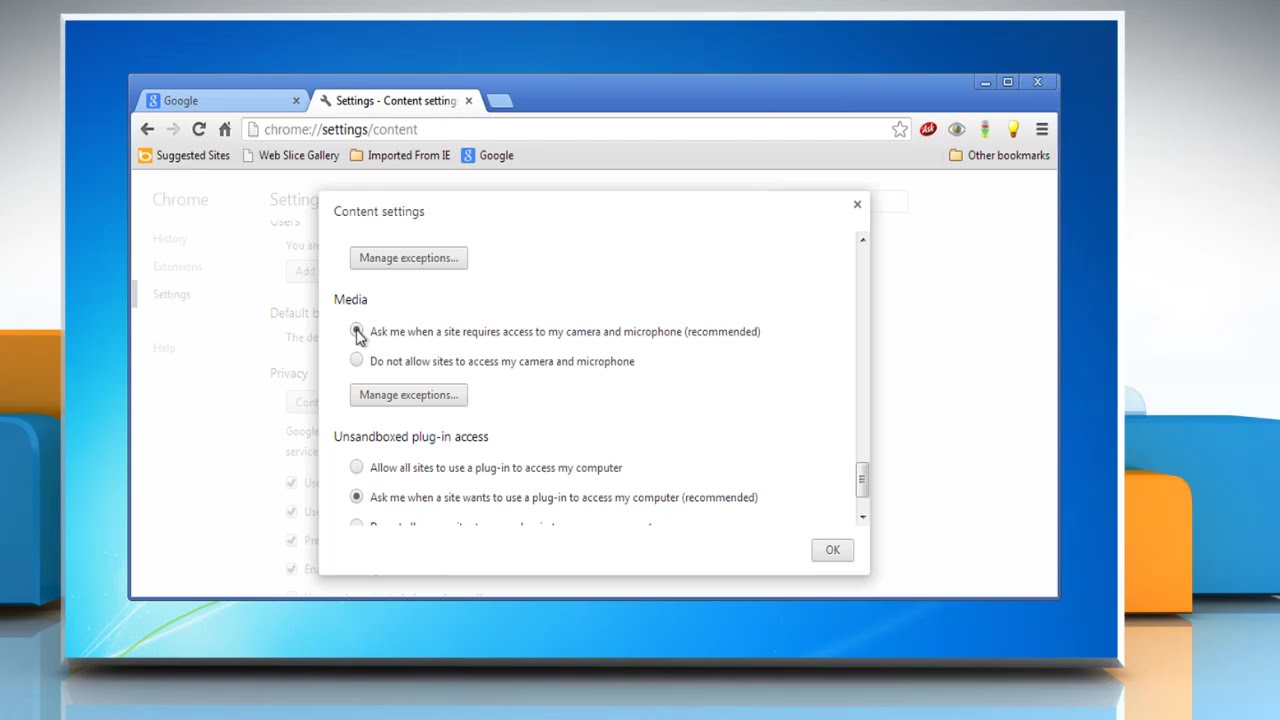
Task: Click the dialog scrollbar thumb
Action: (862, 480)
